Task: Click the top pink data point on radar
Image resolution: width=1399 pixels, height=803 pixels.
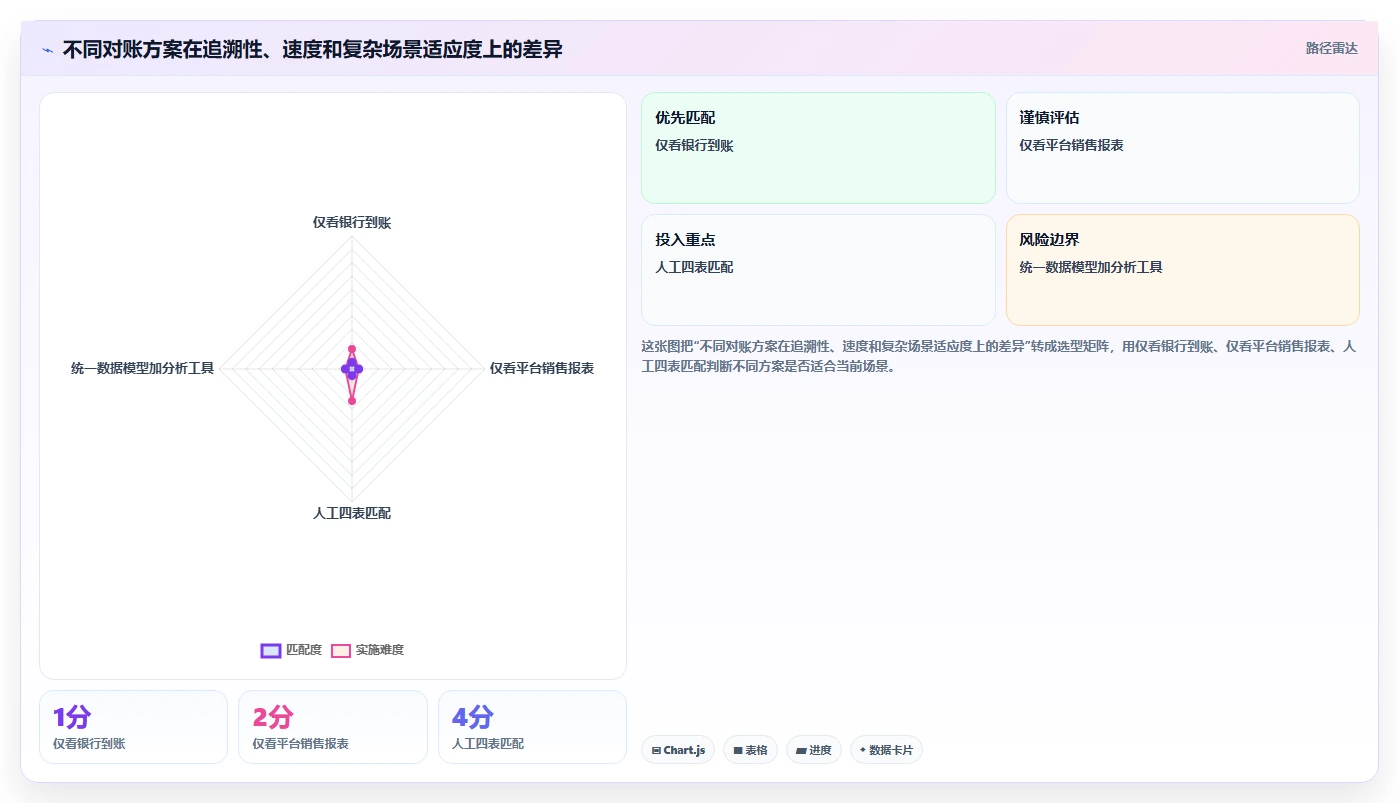Action: click(x=352, y=349)
